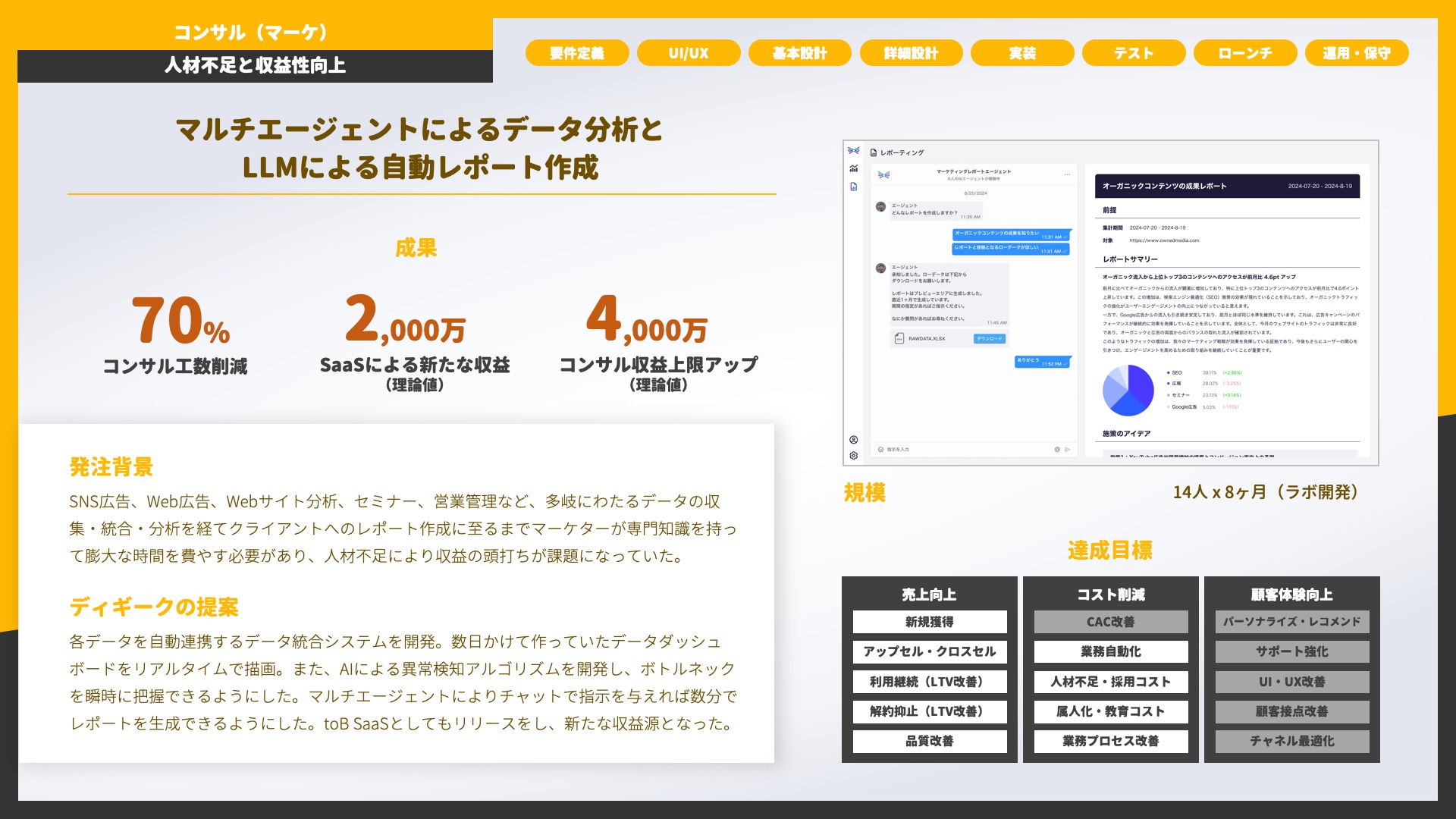Screen dimensions: 1456x819
Task: Click the 業務自動化 goal box
Action: pyautogui.click(x=1111, y=651)
